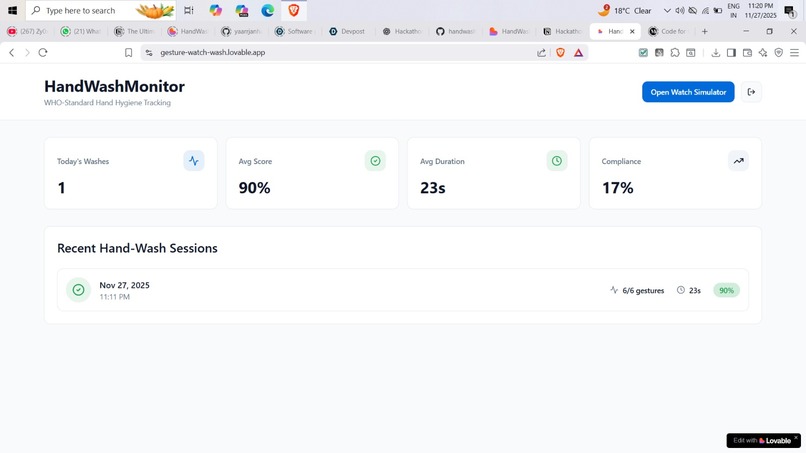Switch to the Devpost tab
The height and width of the screenshot is (453, 806).
[x=347, y=31]
